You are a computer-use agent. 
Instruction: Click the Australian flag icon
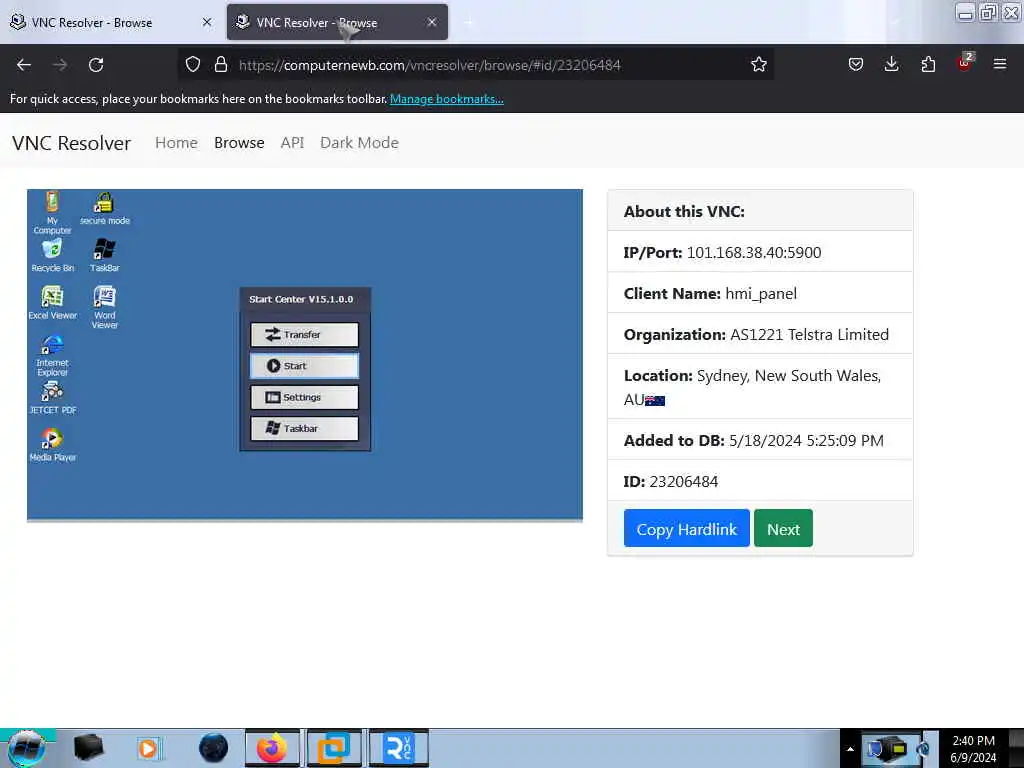tap(655, 401)
